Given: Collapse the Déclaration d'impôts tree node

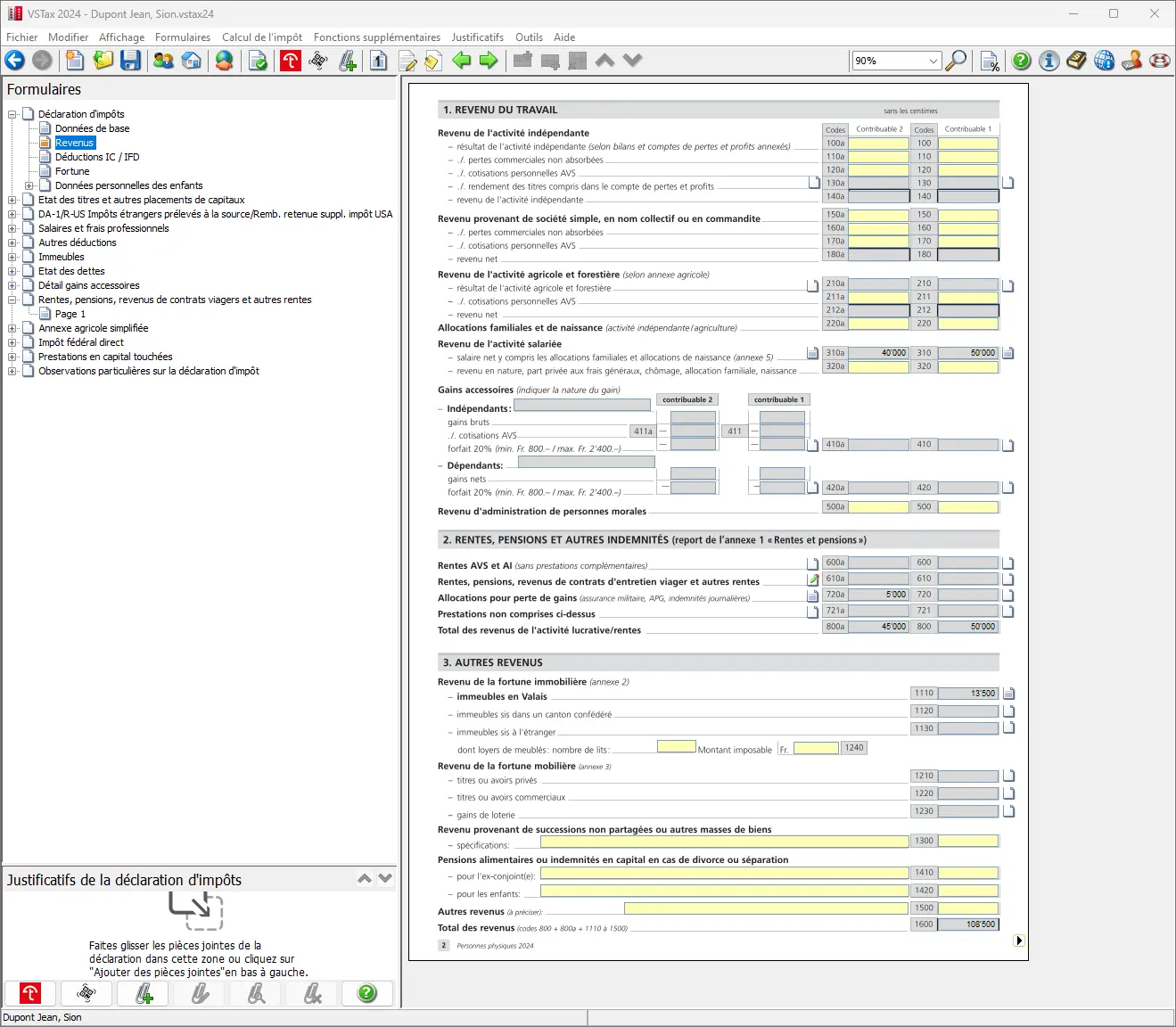Looking at the screenshot, I should tap(12, 114).
